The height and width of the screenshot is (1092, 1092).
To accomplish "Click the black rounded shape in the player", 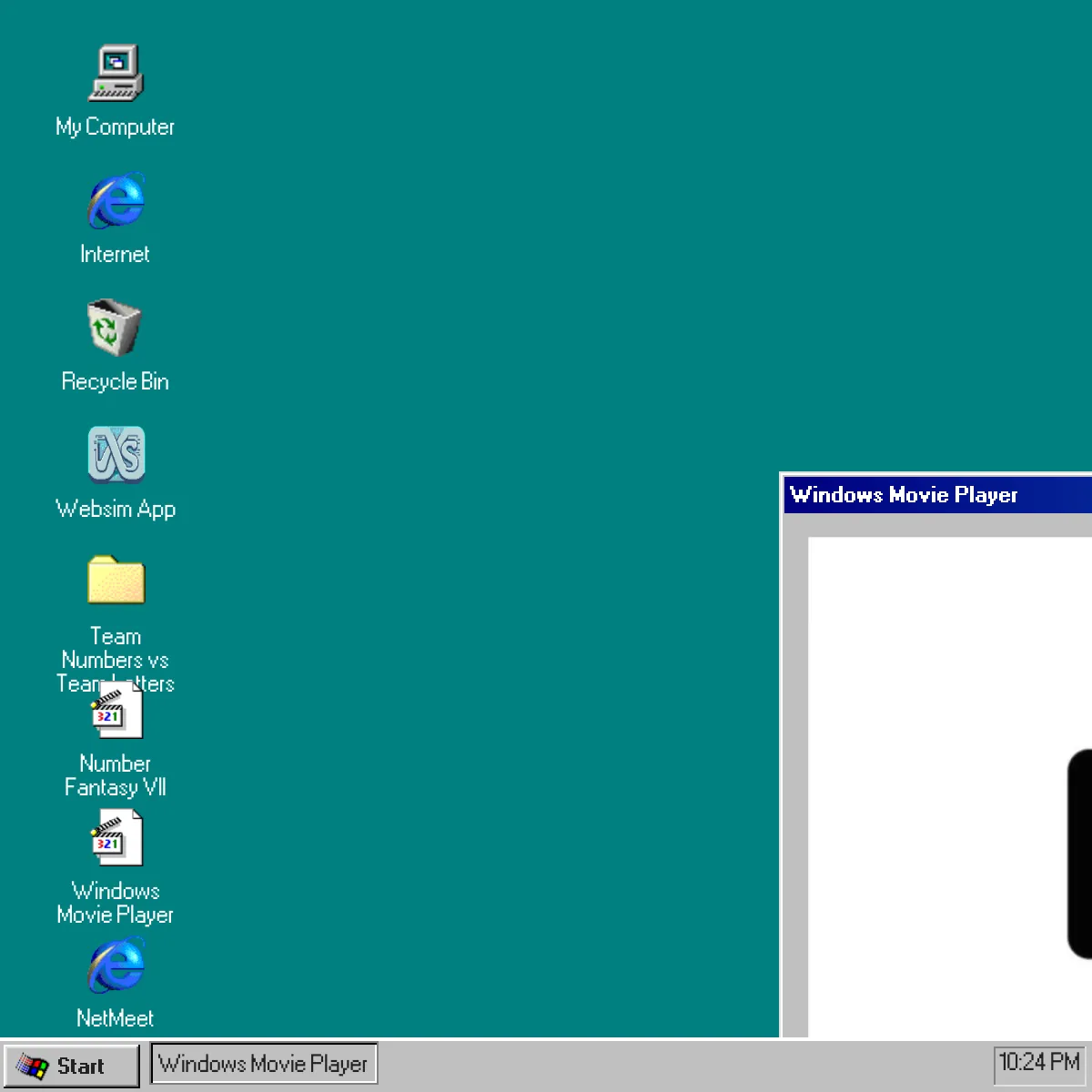I will (x=1080, y=854).
